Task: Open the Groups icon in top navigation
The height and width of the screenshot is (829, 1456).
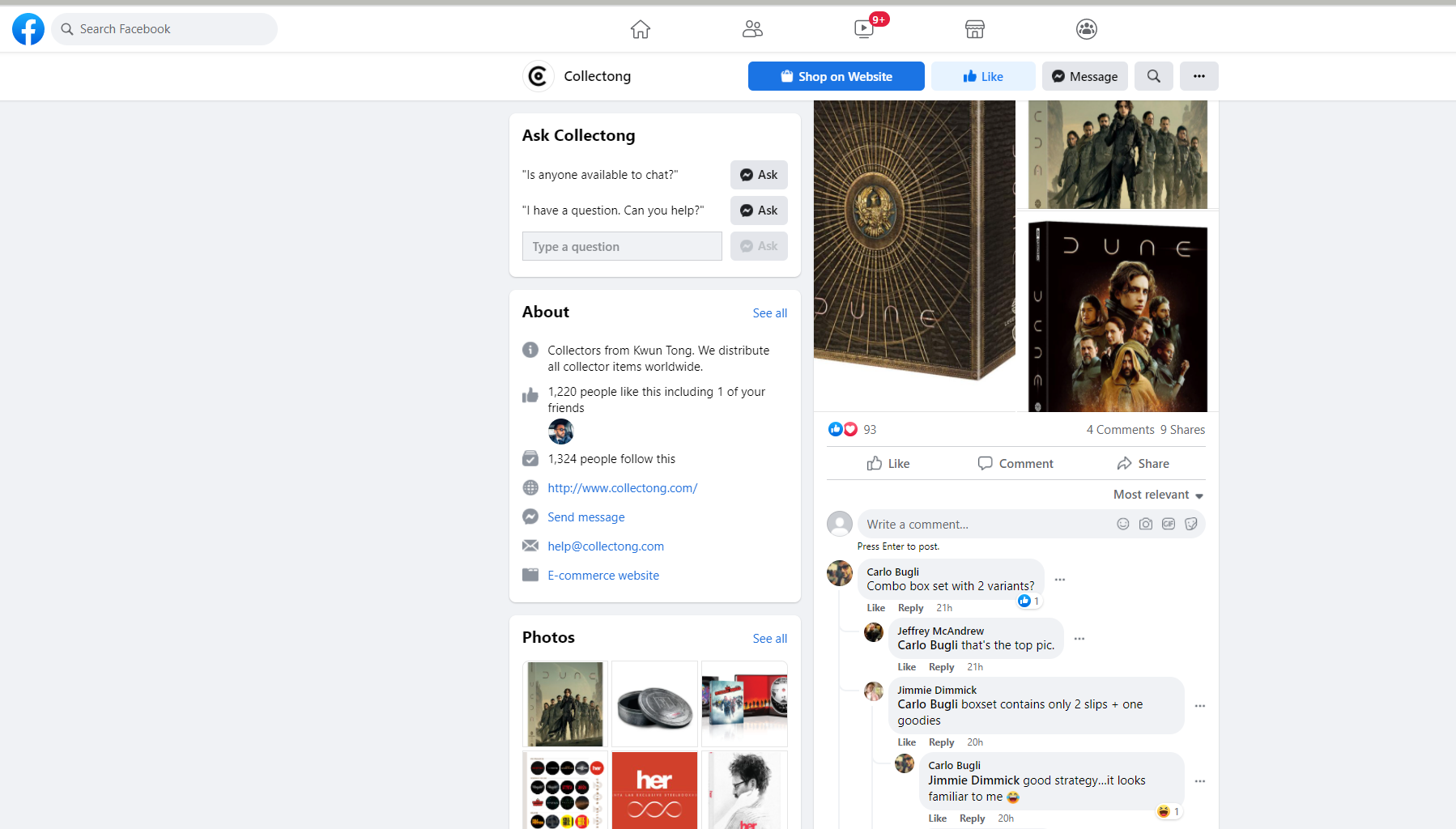Action: point(1087,29)
